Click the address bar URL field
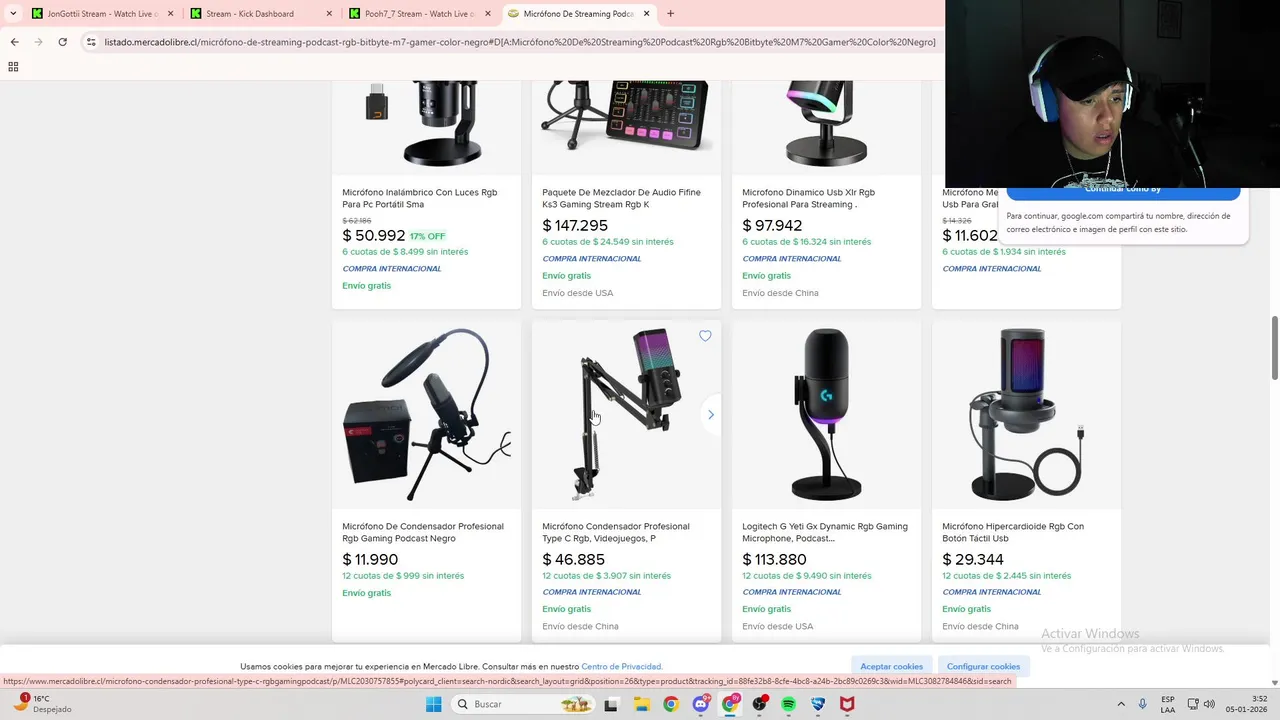This screenshot has width=1280, height=720. [520, 42]
